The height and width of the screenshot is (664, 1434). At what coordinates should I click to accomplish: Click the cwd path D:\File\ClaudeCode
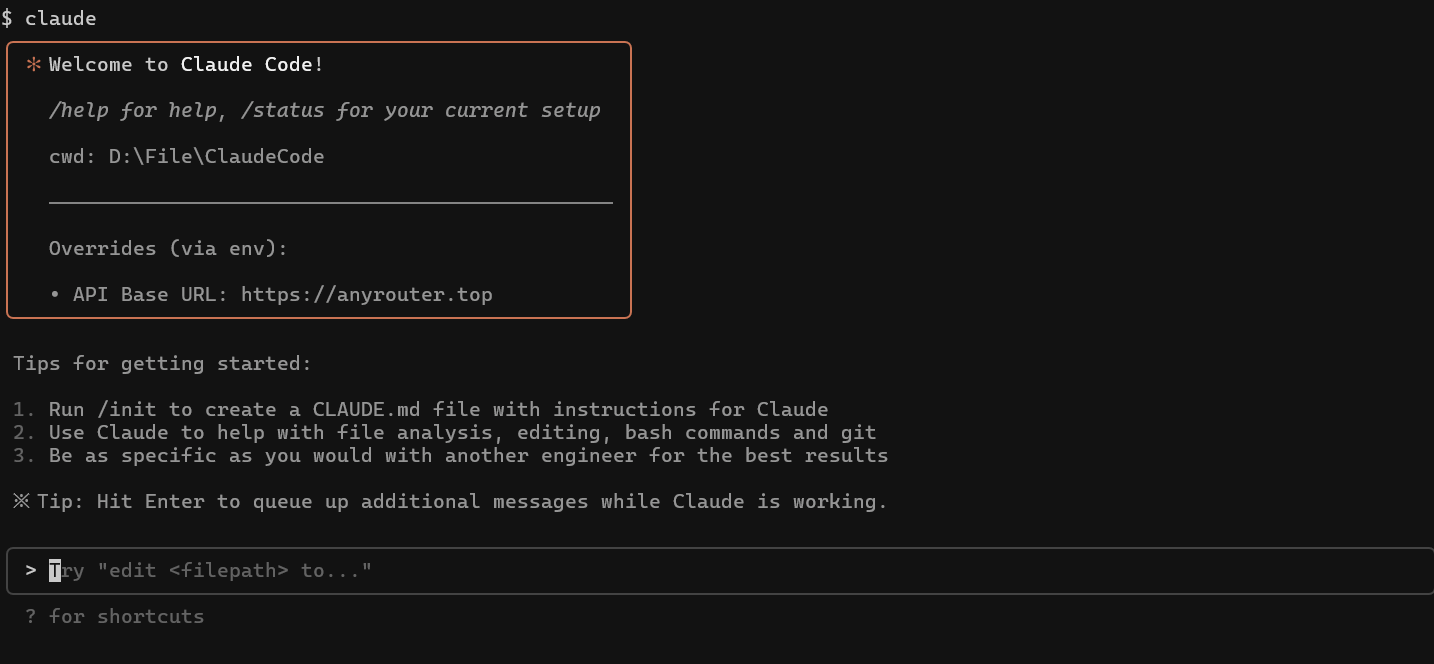coord(216,156)
